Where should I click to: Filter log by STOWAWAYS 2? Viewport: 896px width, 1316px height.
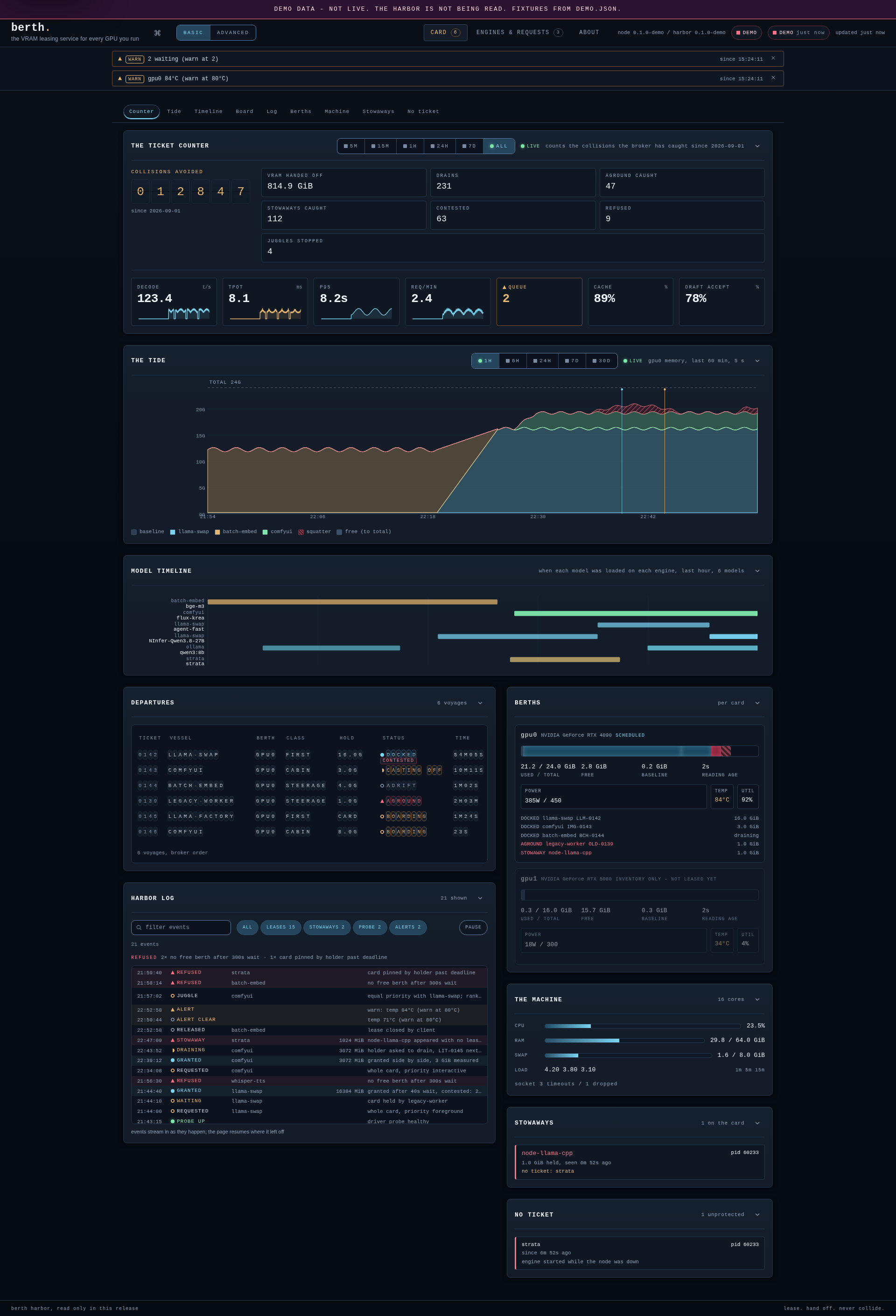point(327,928)
